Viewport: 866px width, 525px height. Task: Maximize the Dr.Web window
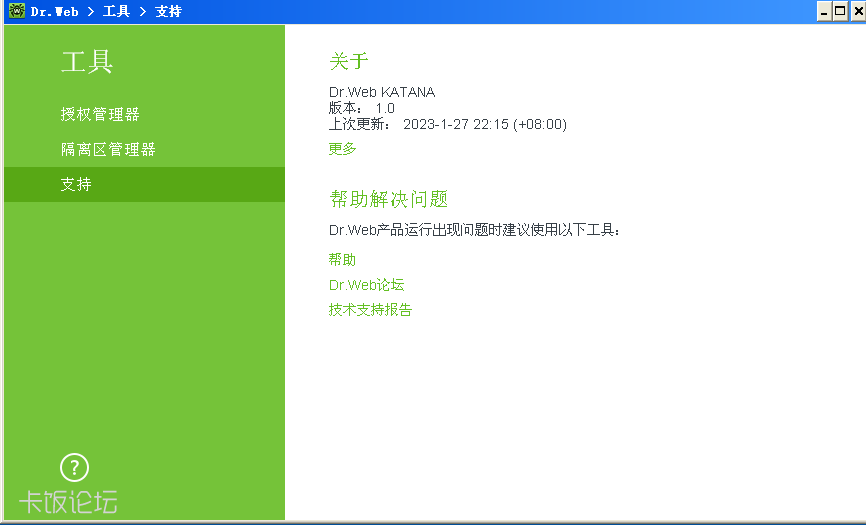point(841,12)
